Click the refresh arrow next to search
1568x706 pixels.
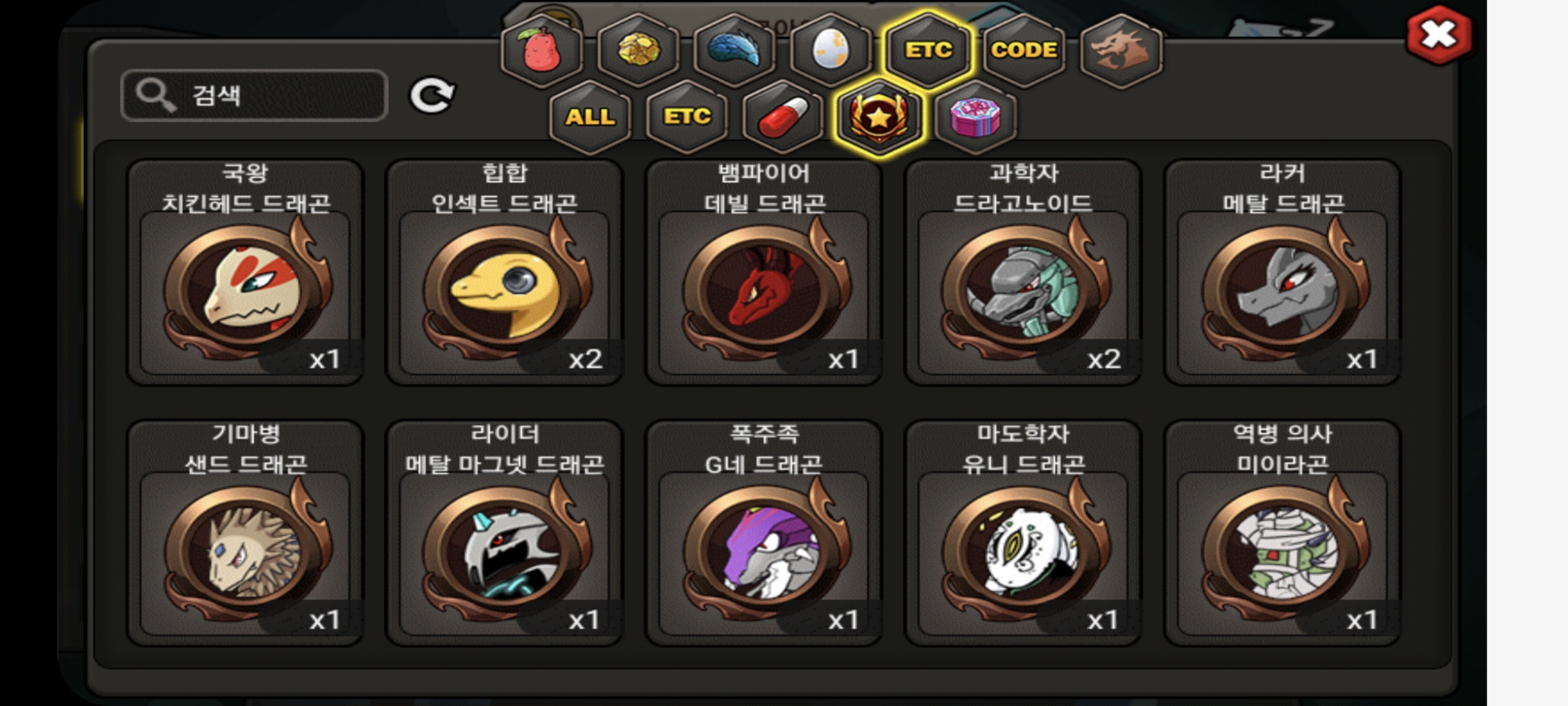pos(432,96)
